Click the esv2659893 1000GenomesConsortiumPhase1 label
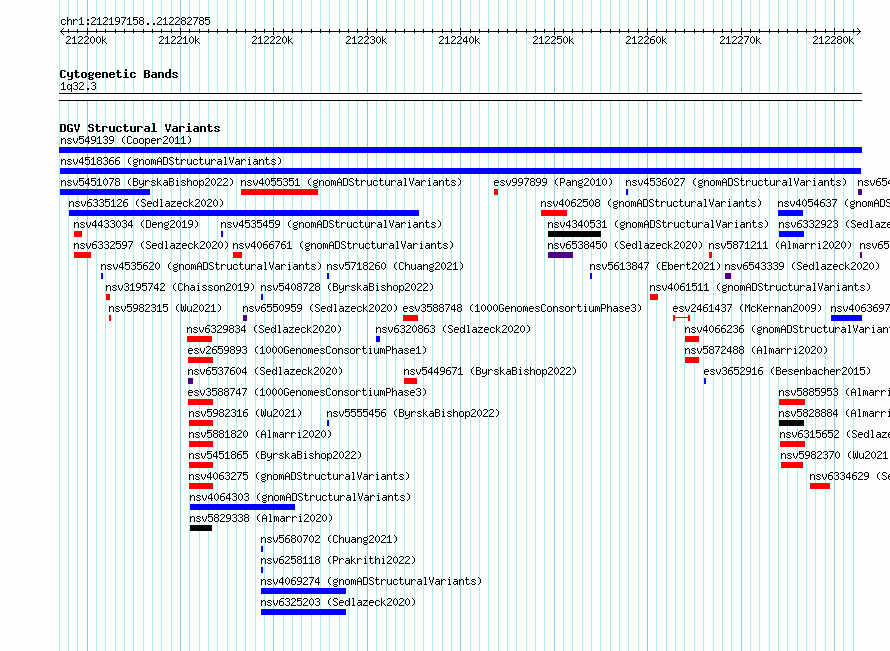Viewport: 890px width, 651px height. (x=307, y=350)
